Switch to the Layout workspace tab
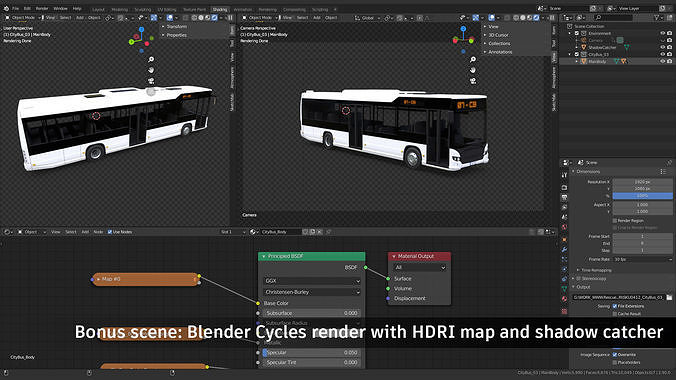The width and height of the screenshot is (676, 380). (98, 9)
